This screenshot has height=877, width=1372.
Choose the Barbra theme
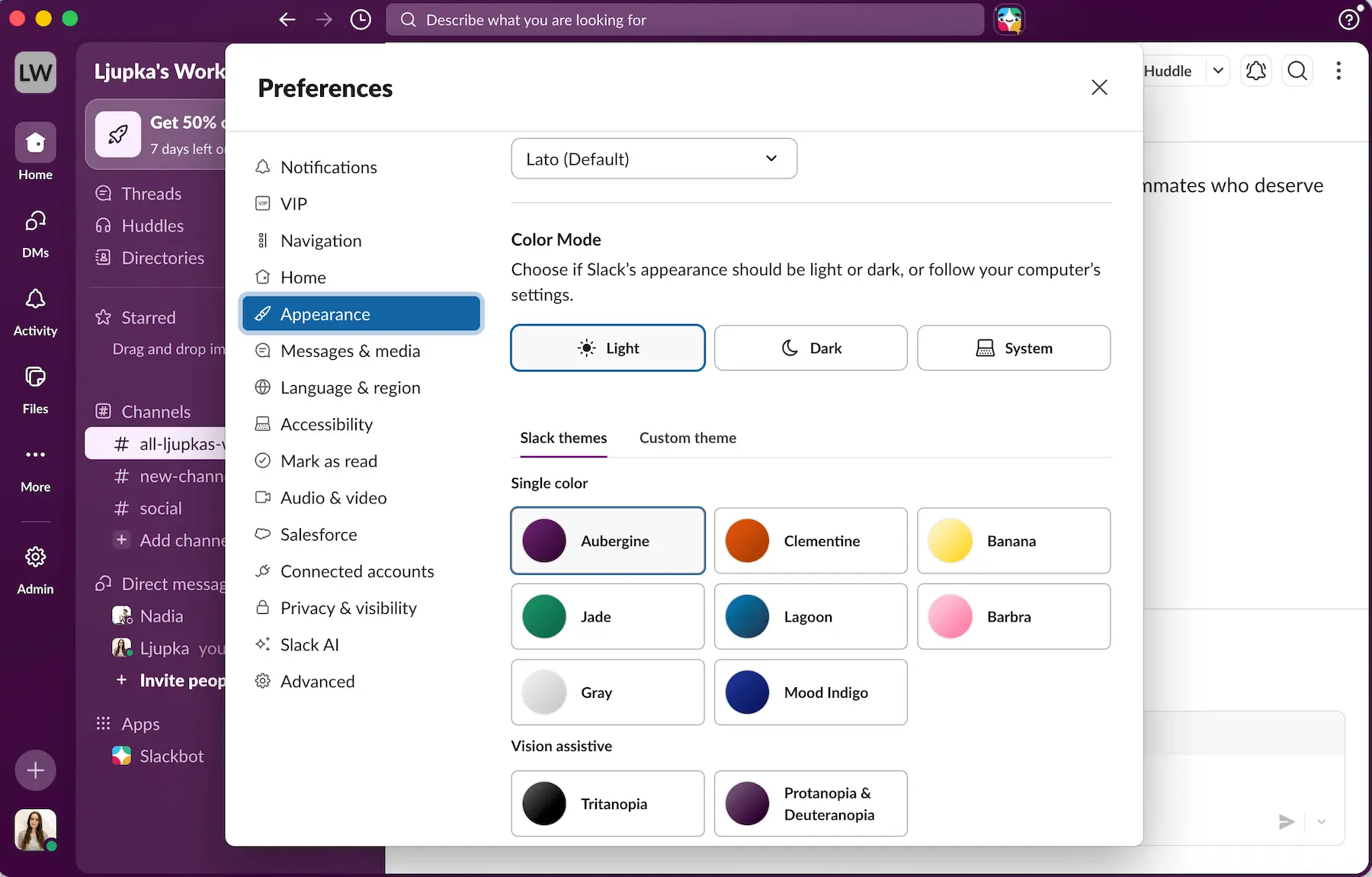(x=1014, y=616)
